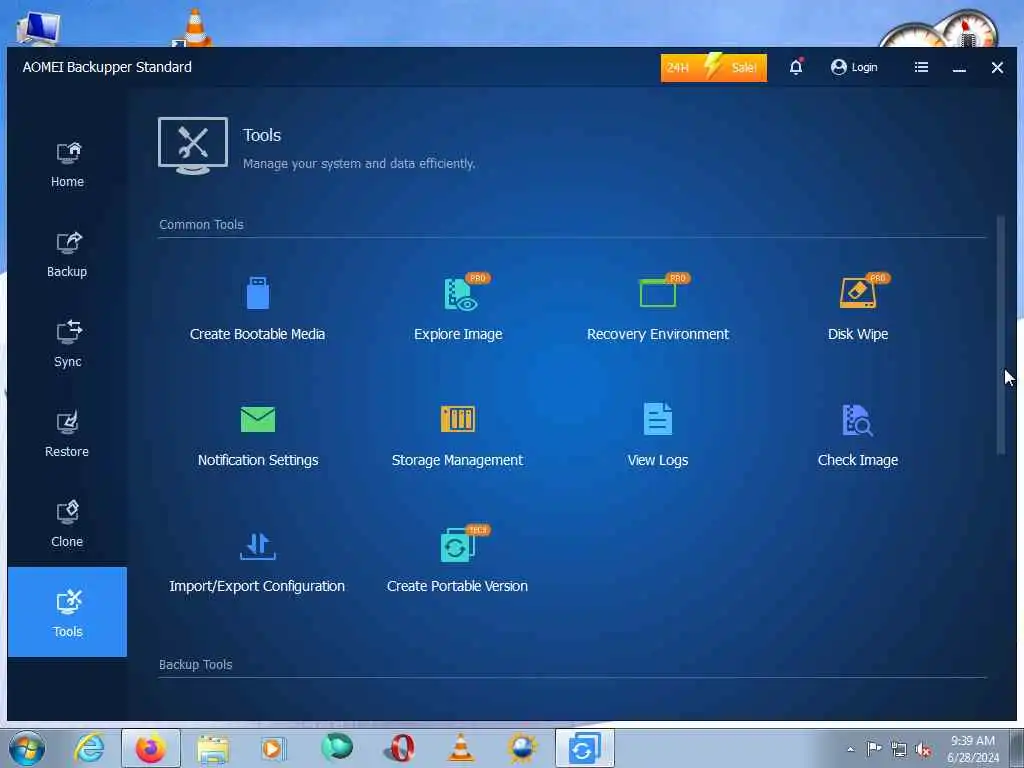1024x768 pixels.
Task: Open Storage Management
Action: [x=457, y=436]
